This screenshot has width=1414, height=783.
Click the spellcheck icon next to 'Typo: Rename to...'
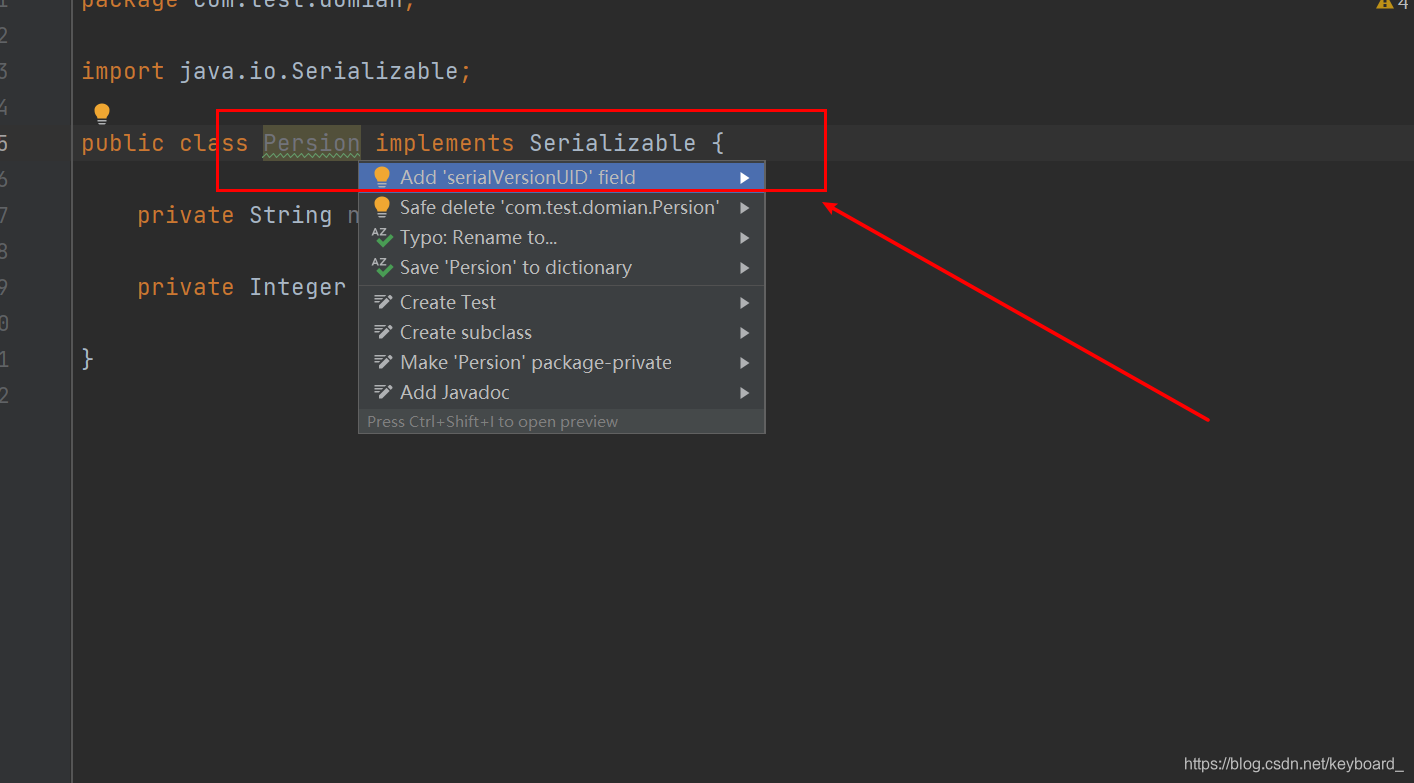tap(381, 237)
